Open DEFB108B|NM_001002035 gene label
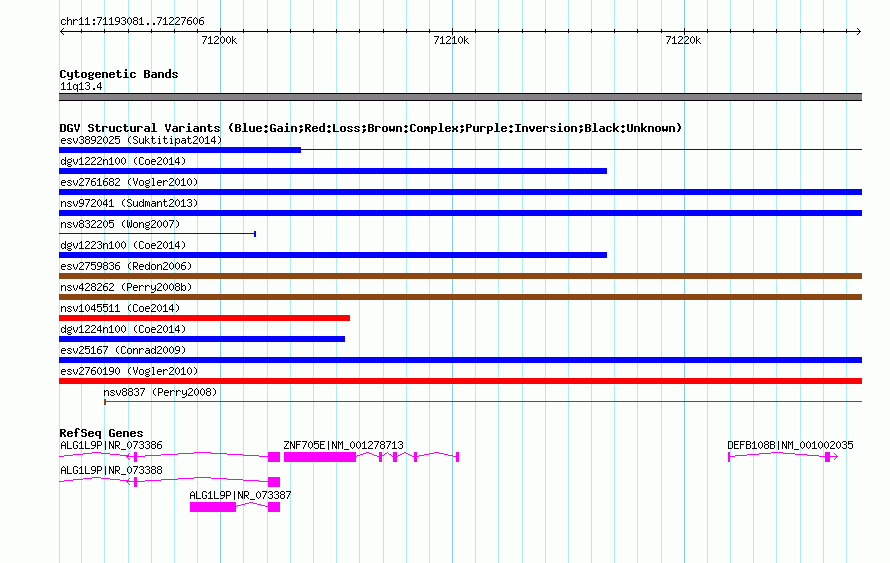The width and height of the screenshot is (890, 563). pos(790,446)
